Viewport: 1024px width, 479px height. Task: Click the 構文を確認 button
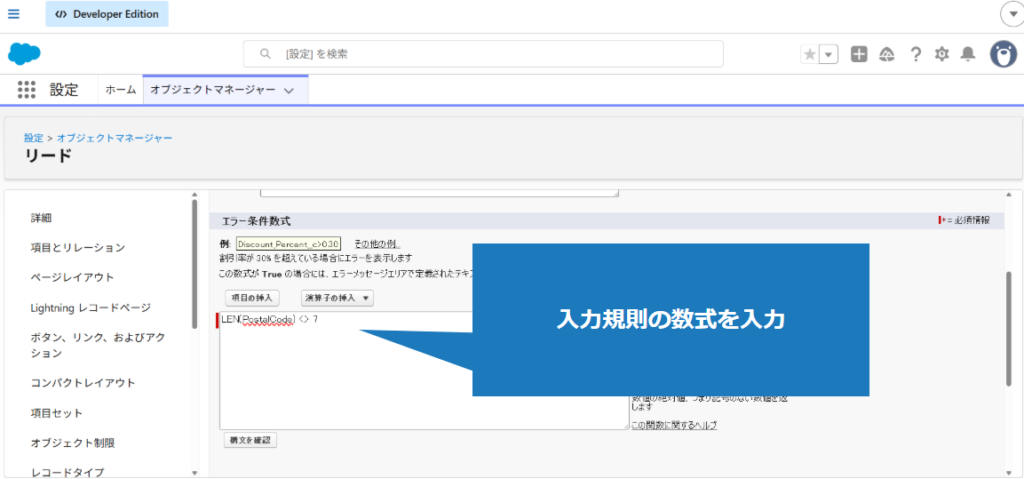[250, 440]
